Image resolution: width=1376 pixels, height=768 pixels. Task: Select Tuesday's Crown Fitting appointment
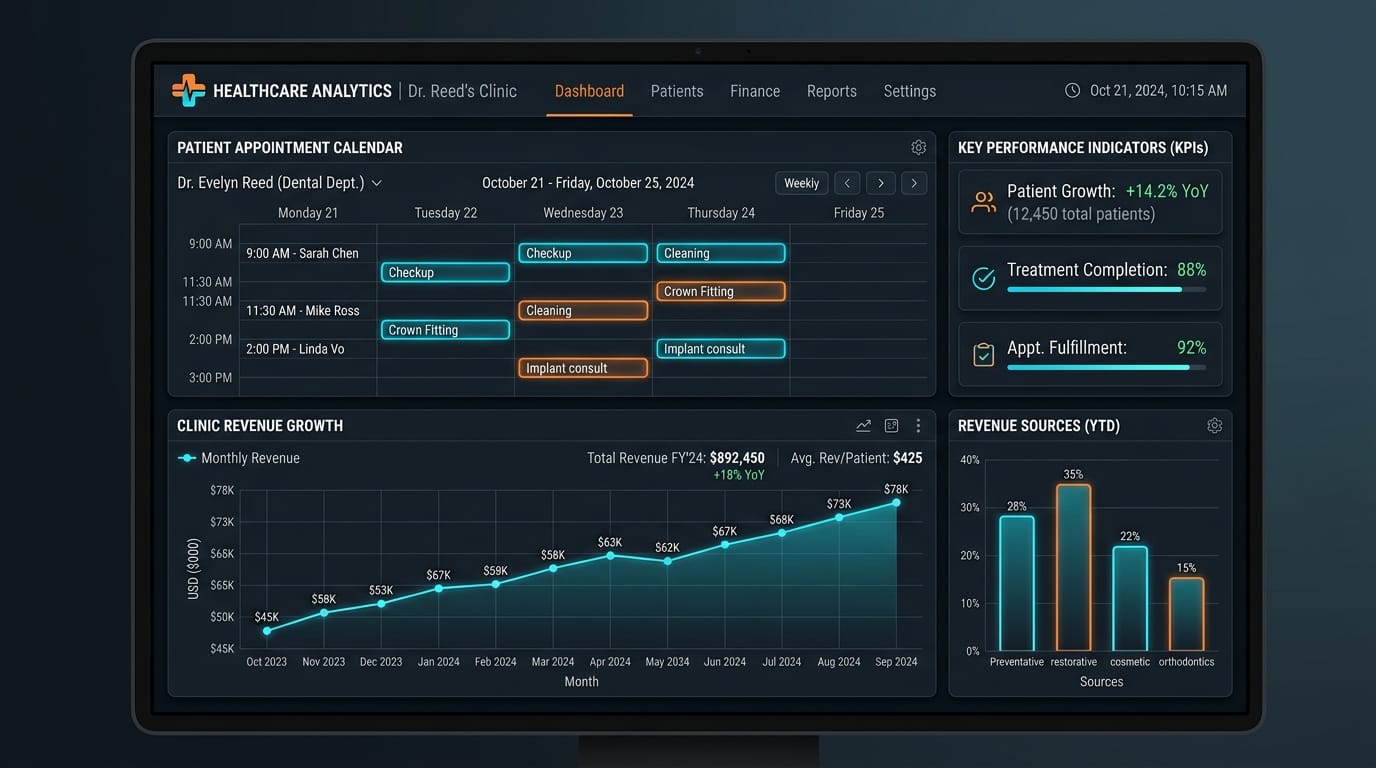(x=445, y=329)
